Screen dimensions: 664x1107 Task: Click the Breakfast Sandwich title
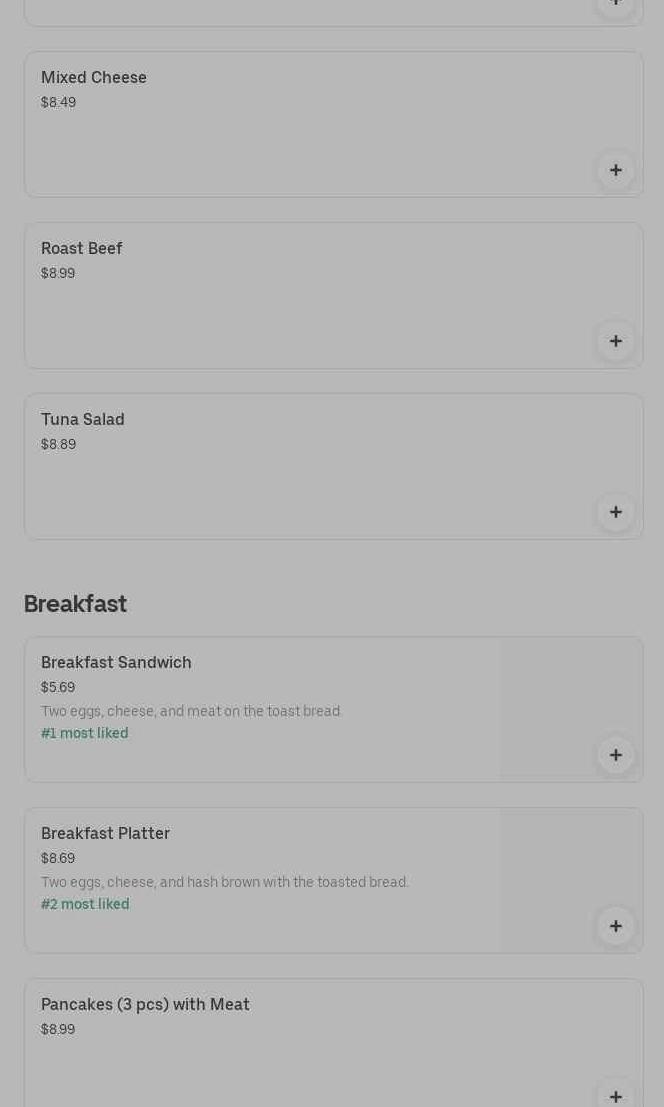(x=116, y=662)
